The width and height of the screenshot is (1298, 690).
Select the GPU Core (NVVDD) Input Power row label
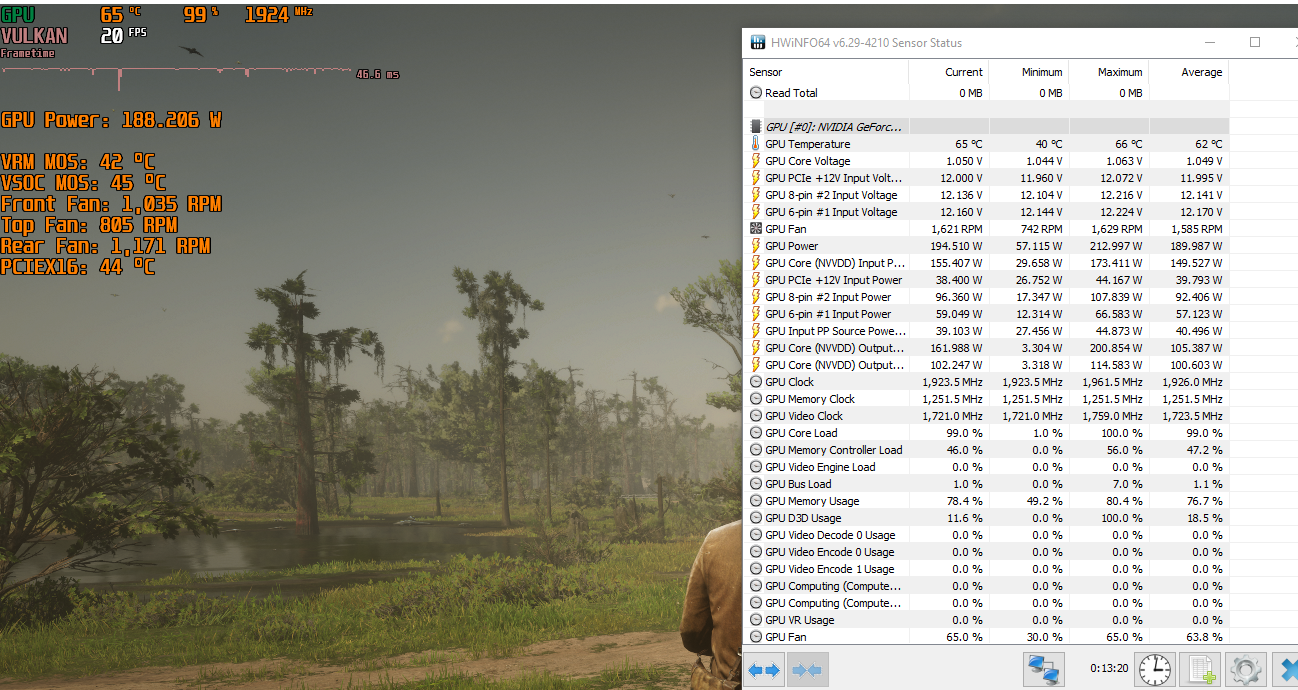pos(834,263)
